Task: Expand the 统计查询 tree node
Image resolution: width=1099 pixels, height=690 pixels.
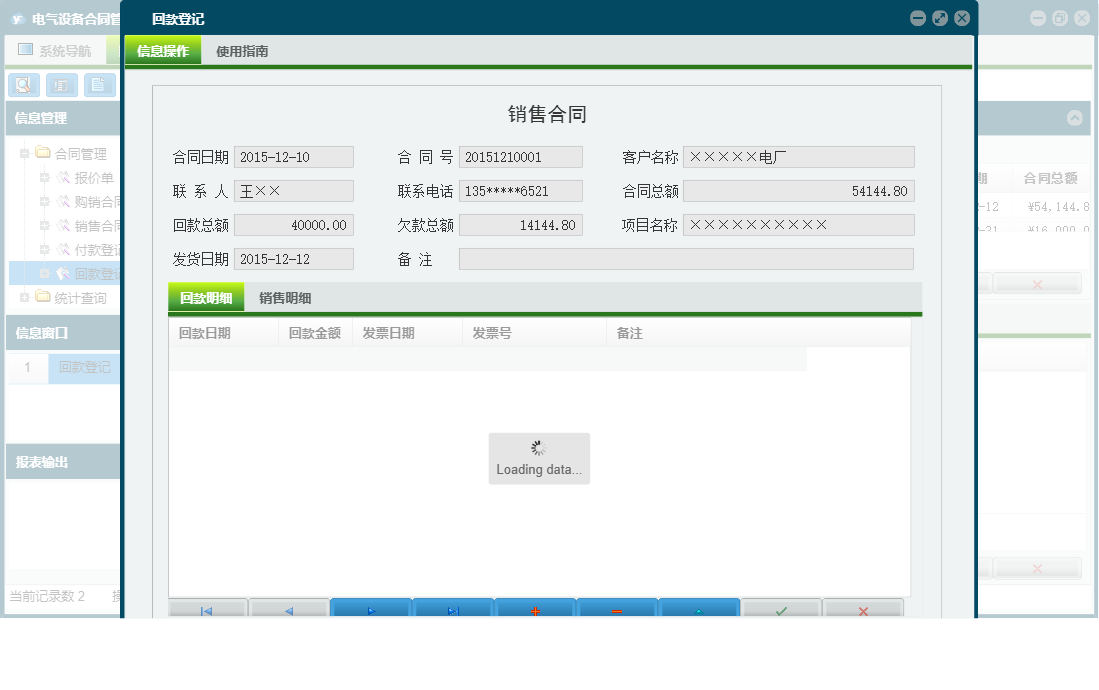Action: point(25,295)
